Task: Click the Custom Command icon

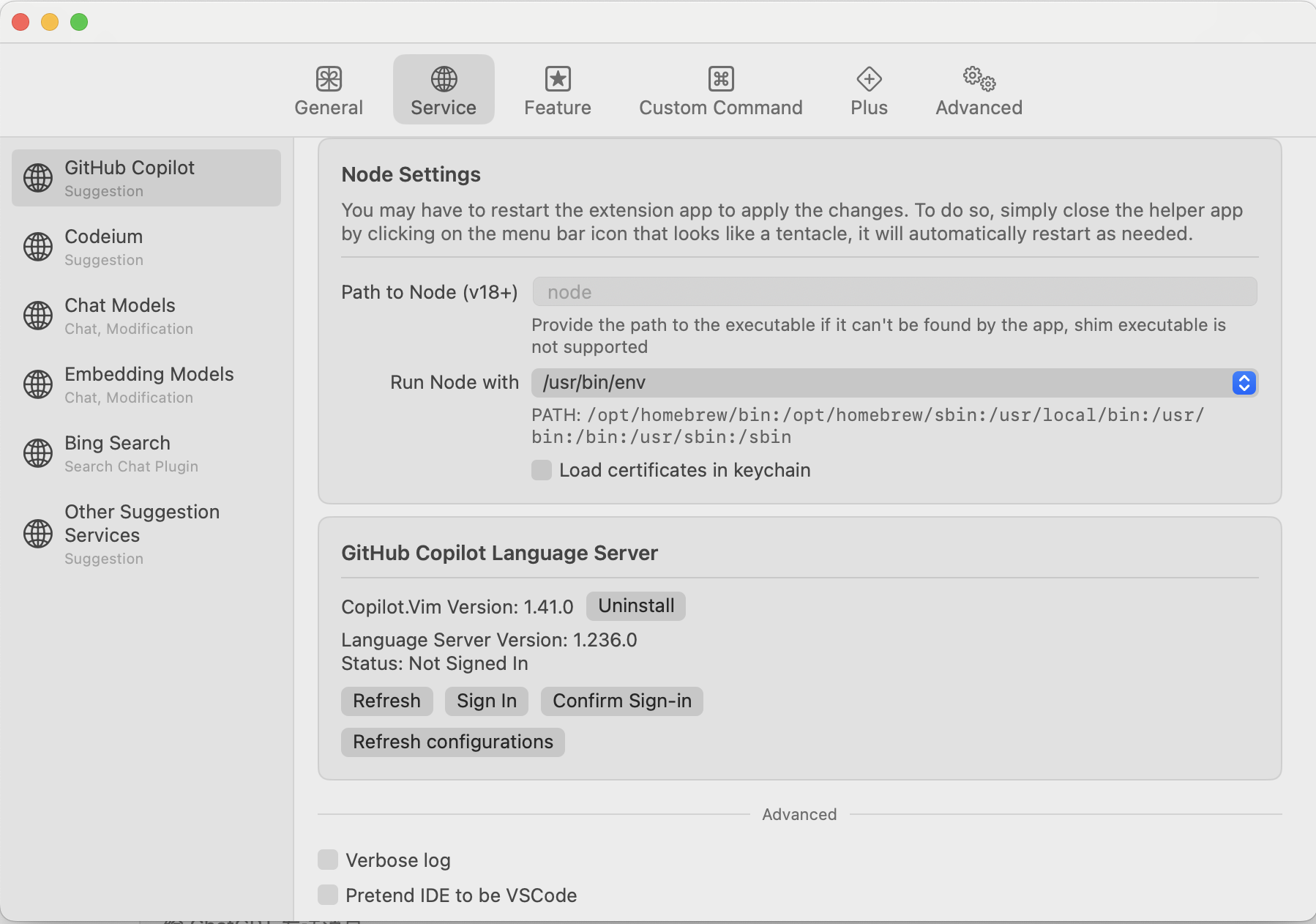Action: point(721,78)
